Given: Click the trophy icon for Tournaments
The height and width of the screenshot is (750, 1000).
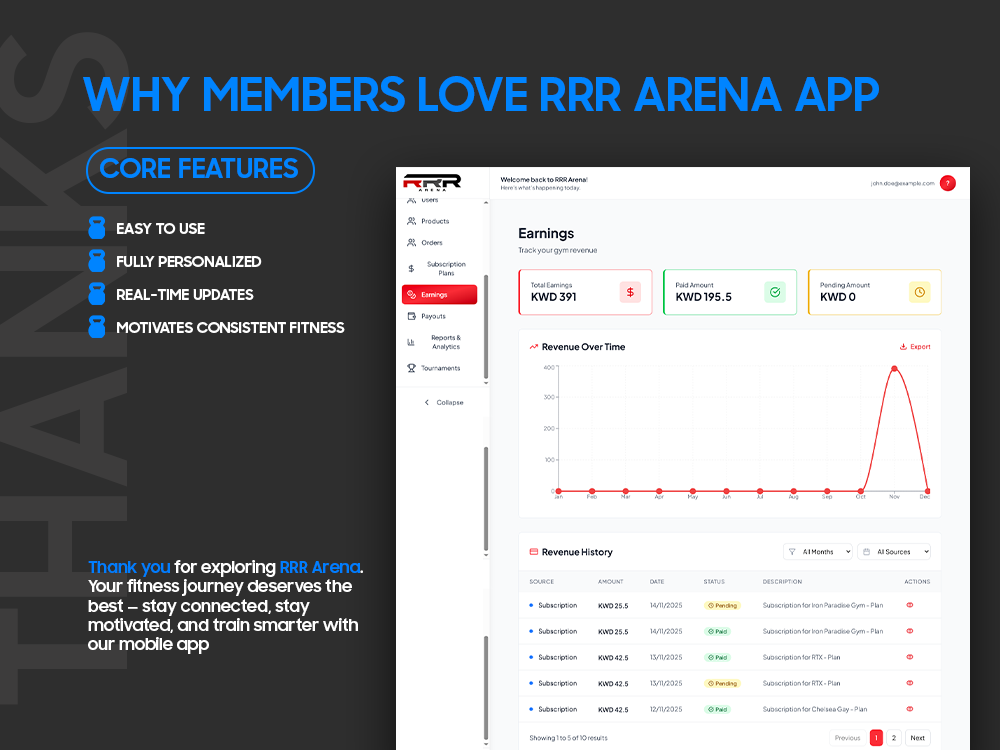Looking at the screenshot, I should (x=411, y=369).
